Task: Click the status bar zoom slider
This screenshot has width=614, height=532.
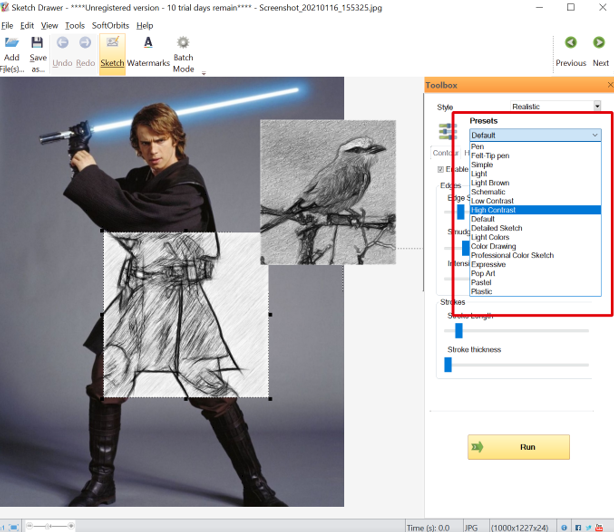Action: [x=50, y=526]
